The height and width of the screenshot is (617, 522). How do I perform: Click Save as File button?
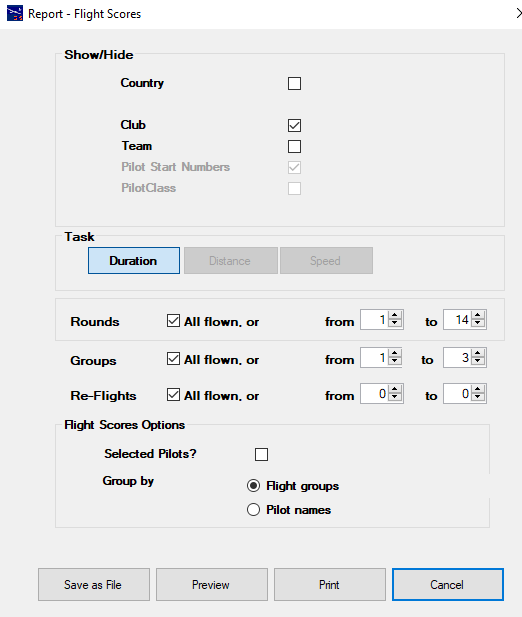94,584
